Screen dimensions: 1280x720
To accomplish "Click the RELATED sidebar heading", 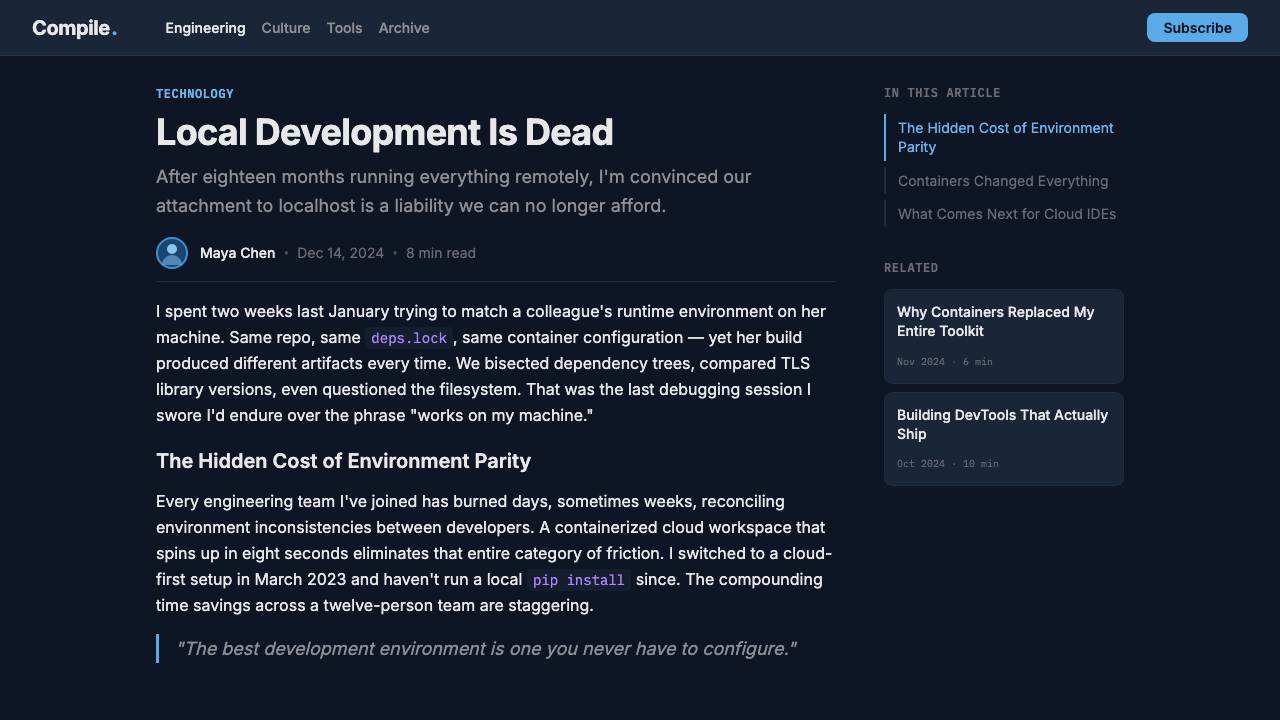I will pos(911,268).
